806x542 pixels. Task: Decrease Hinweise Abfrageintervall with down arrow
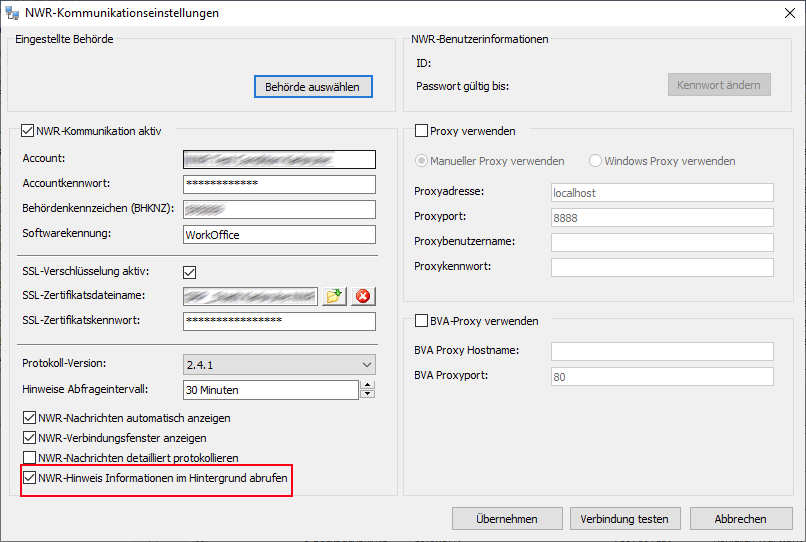(367, 394)
